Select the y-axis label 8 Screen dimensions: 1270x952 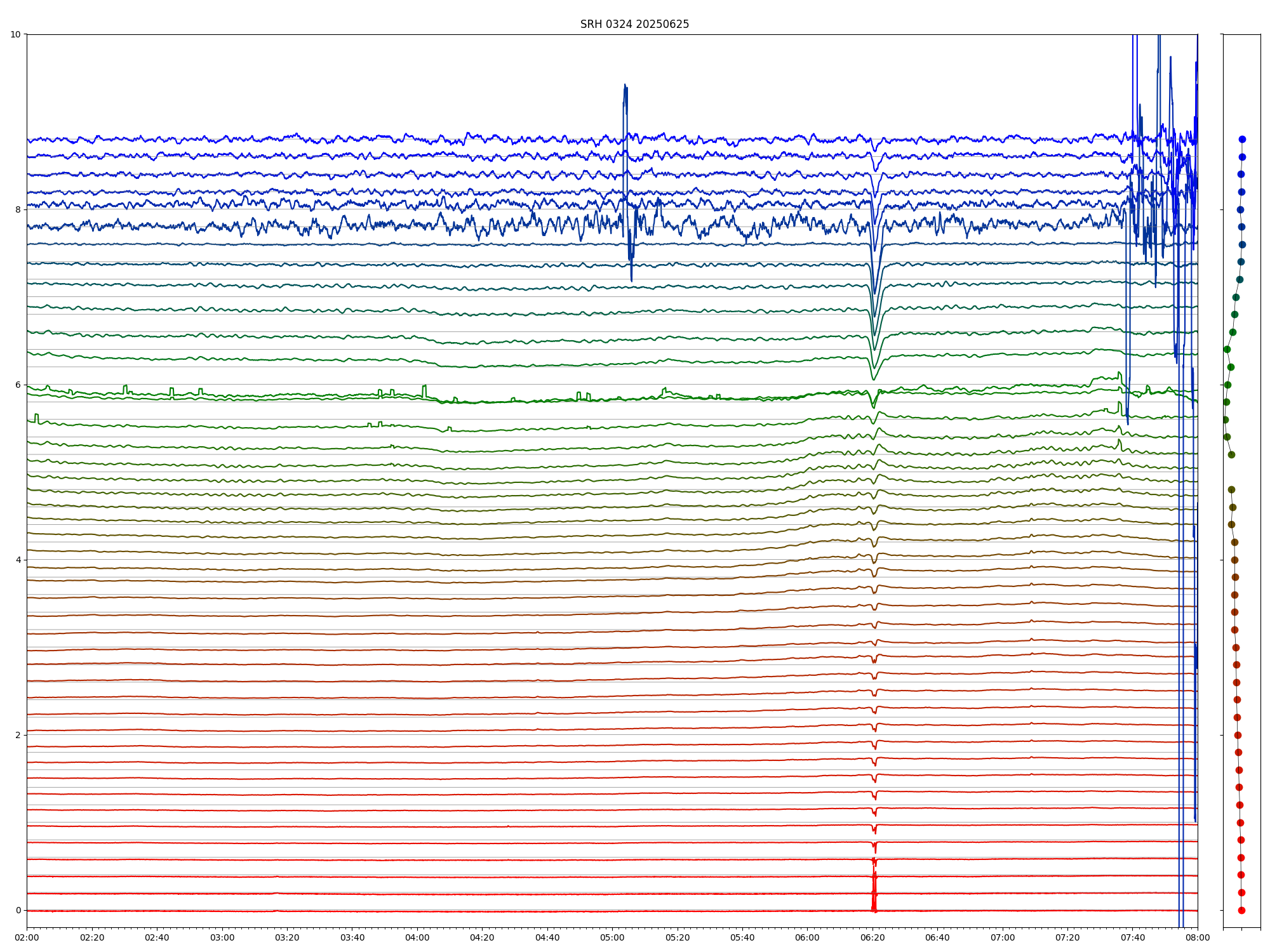(x=18, y=209)
